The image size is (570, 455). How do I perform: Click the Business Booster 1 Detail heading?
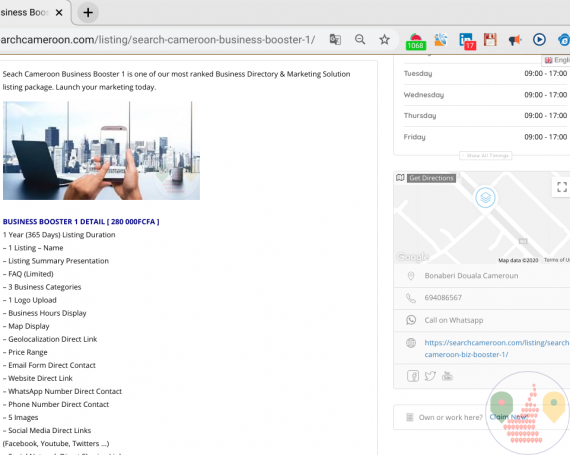coord(81,222)
